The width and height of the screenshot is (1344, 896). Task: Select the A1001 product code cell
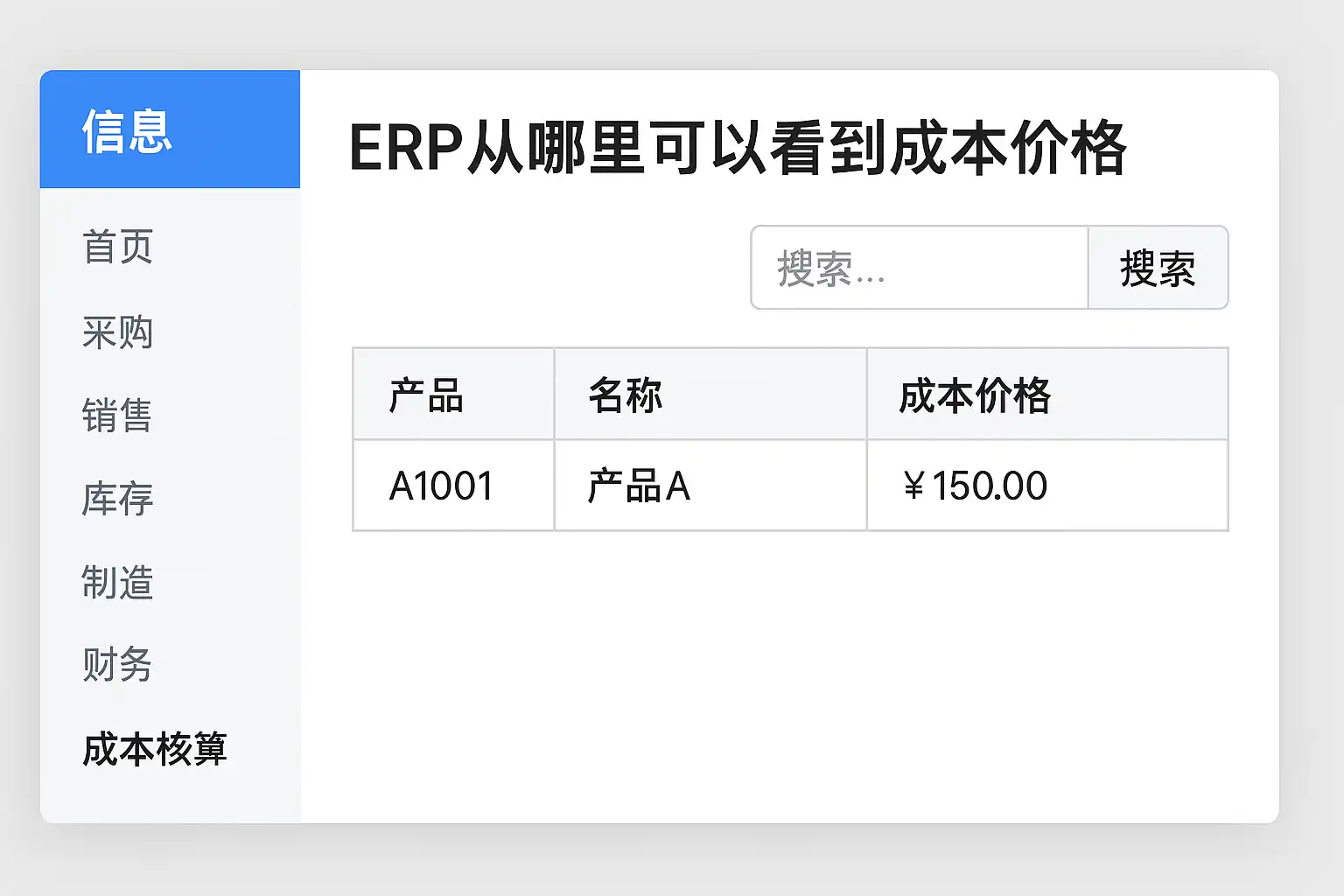[x=442, y=486]
